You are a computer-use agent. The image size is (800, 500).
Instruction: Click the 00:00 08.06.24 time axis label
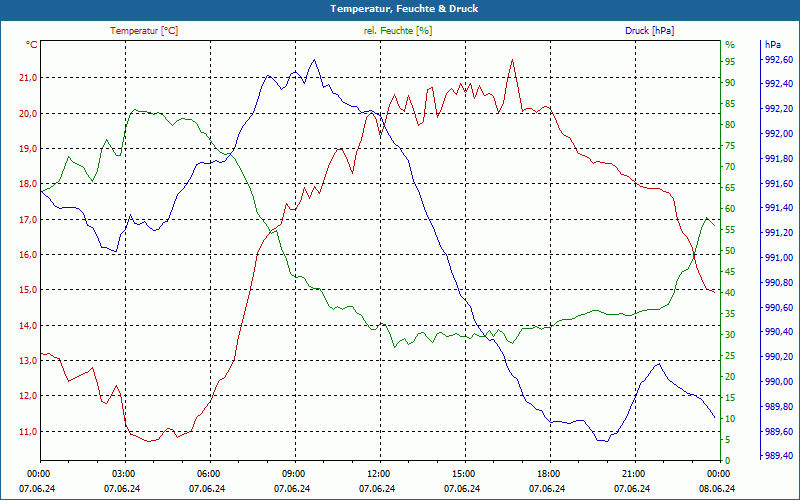tap(717, 481)
